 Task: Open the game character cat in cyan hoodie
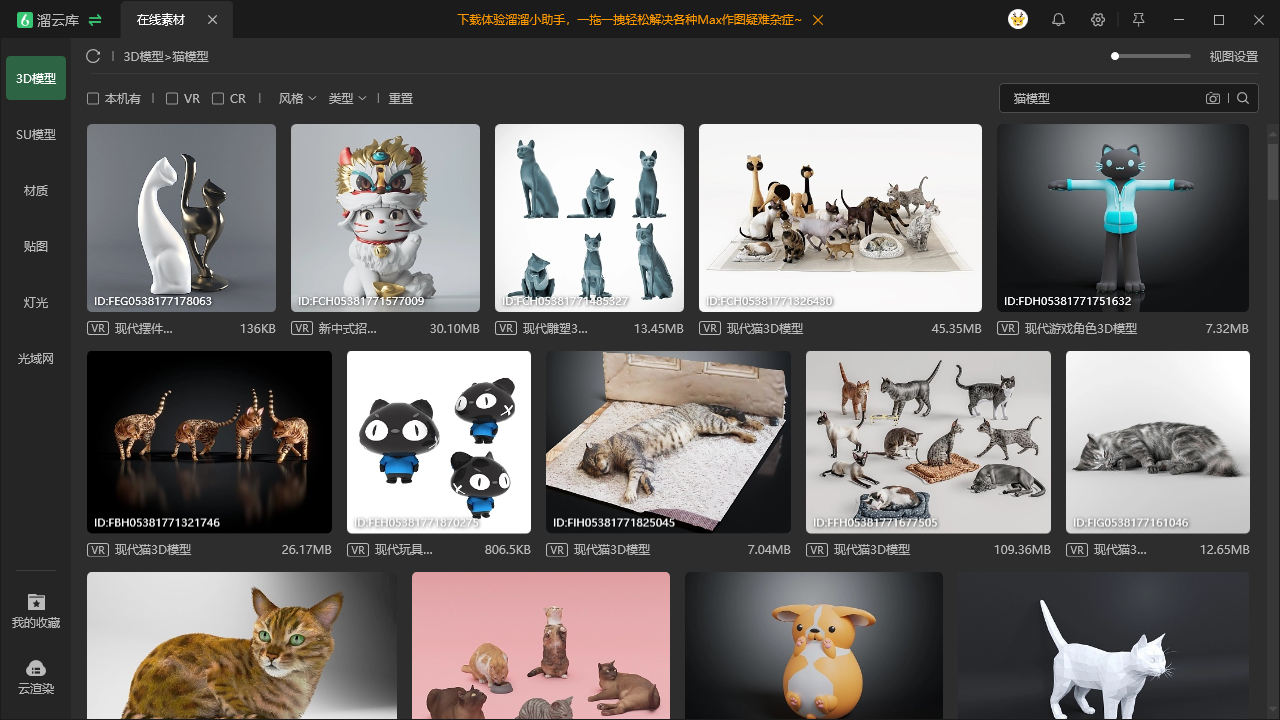(1123, 218)
